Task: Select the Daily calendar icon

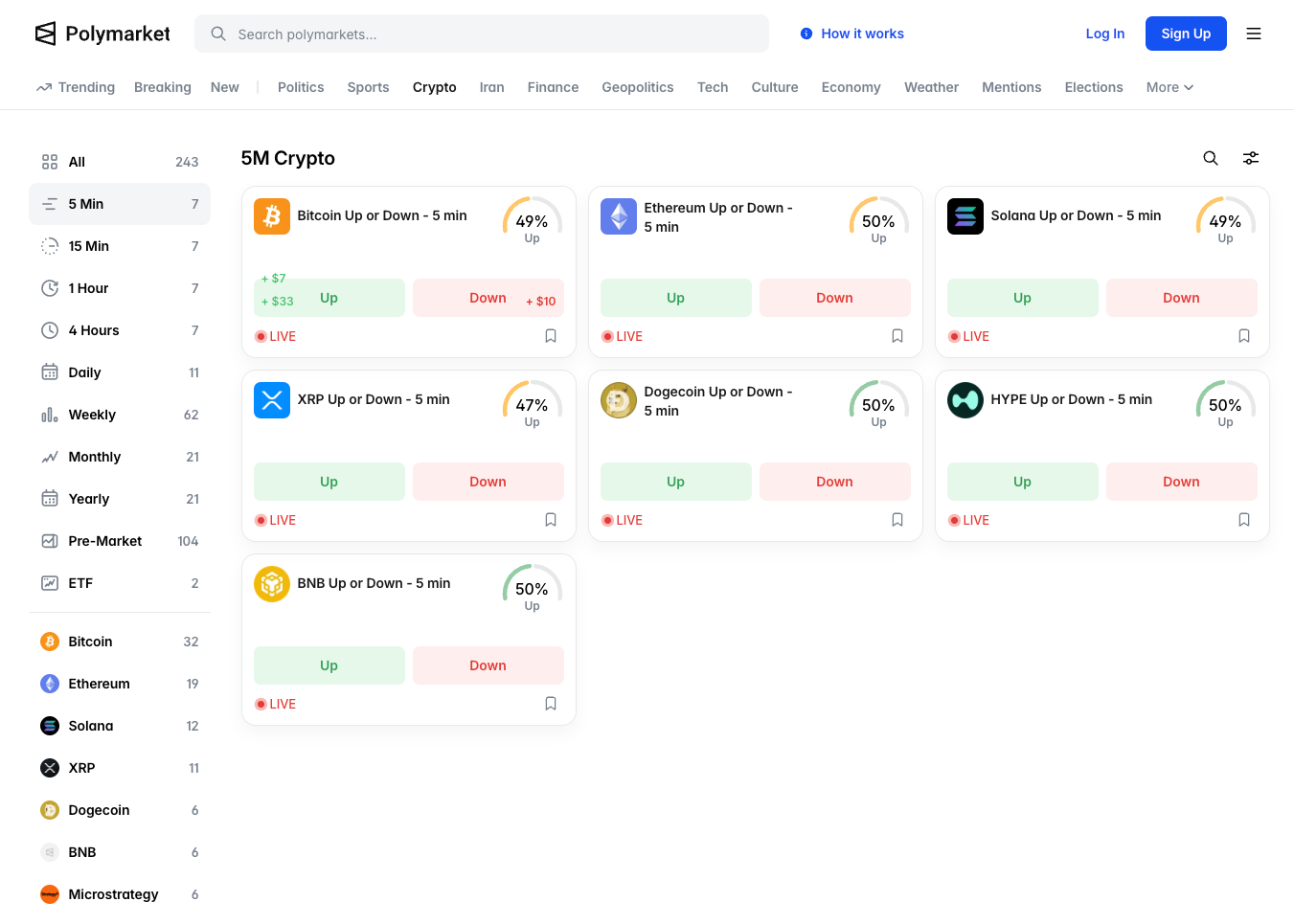Action: click(x=50, y=372)
